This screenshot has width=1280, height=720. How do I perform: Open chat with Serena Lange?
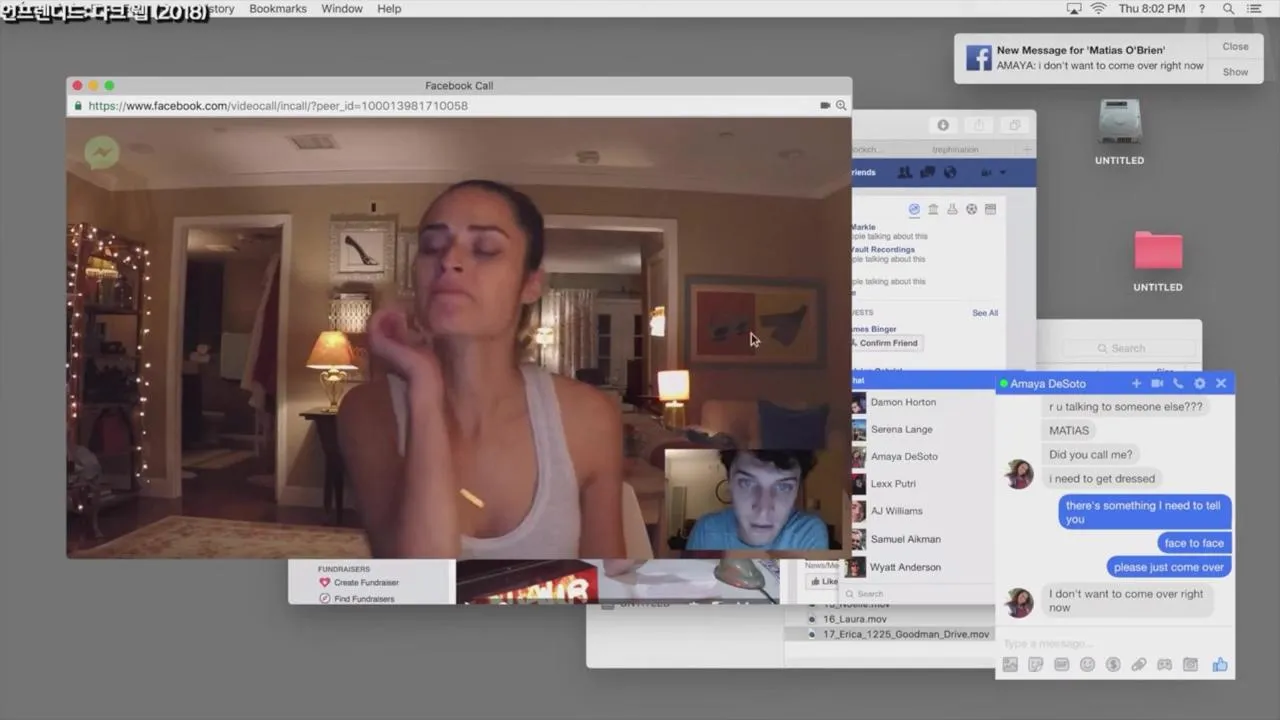pos(901,429)
